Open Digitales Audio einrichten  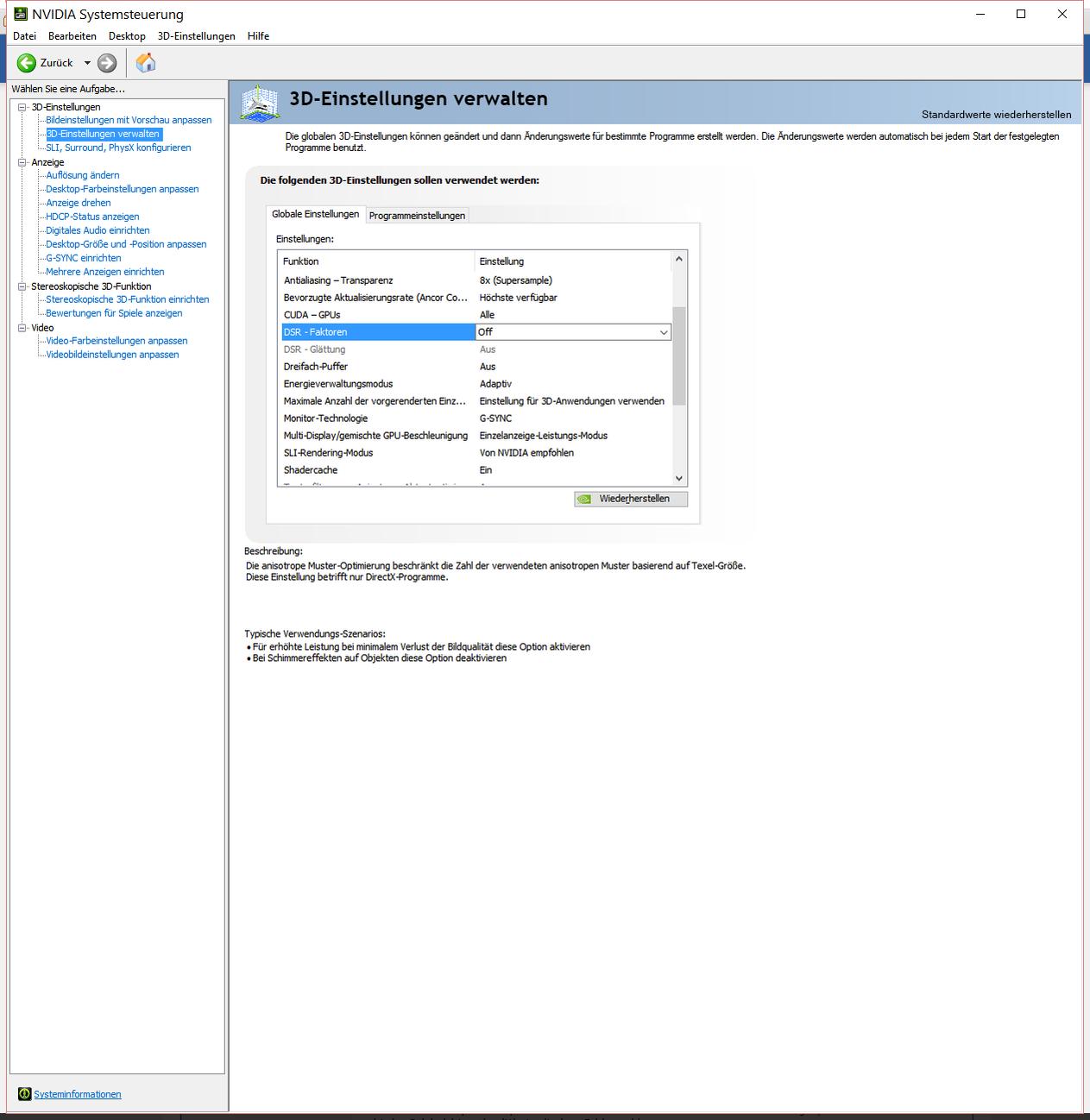98,230
